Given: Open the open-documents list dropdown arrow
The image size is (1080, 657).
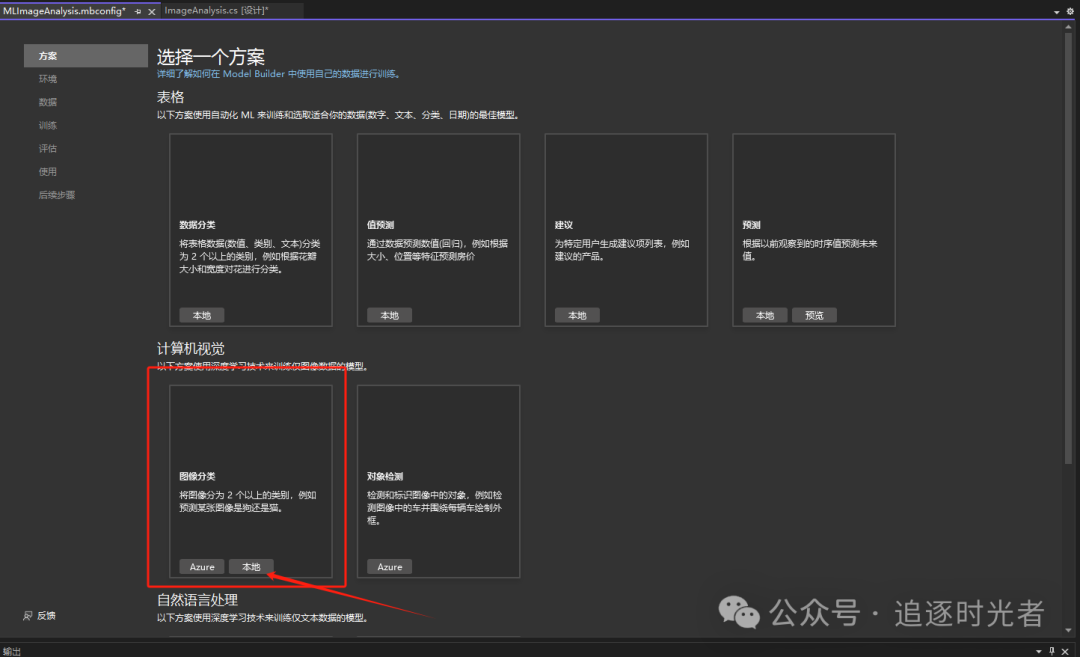Looking at the screenshot, I should [x=1057, y=10].
